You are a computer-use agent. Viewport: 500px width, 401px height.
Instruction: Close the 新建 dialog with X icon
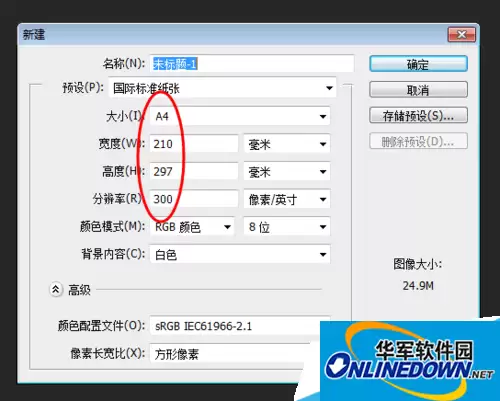462,34
